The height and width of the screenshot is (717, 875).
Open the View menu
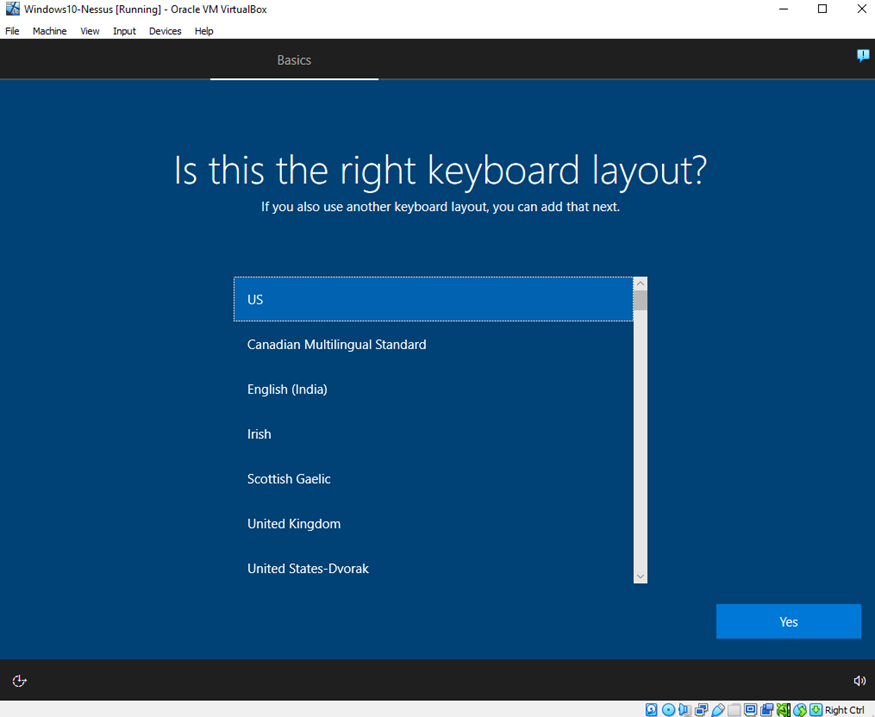(x=90, y=31)
